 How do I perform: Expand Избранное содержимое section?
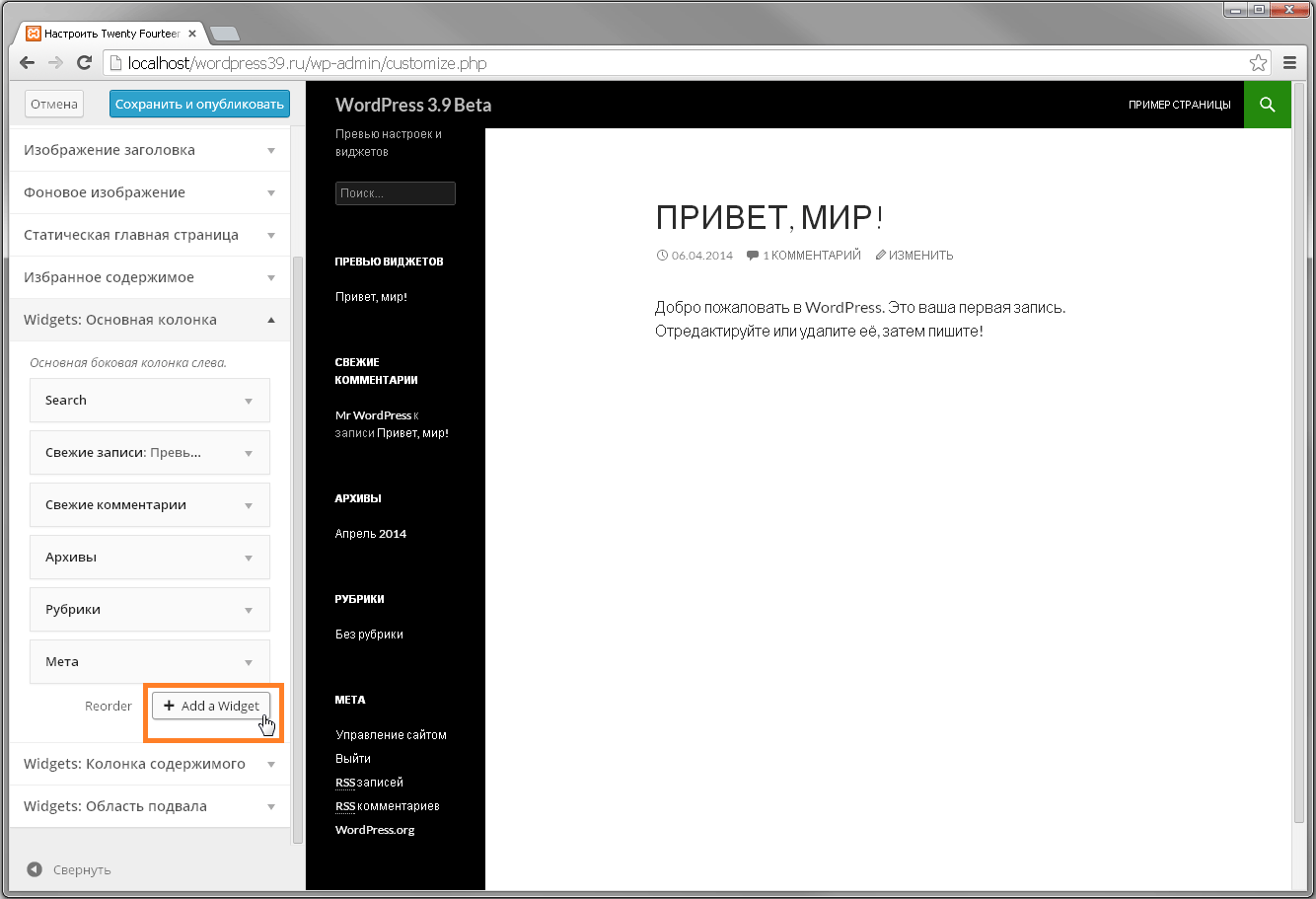point(150,277)
